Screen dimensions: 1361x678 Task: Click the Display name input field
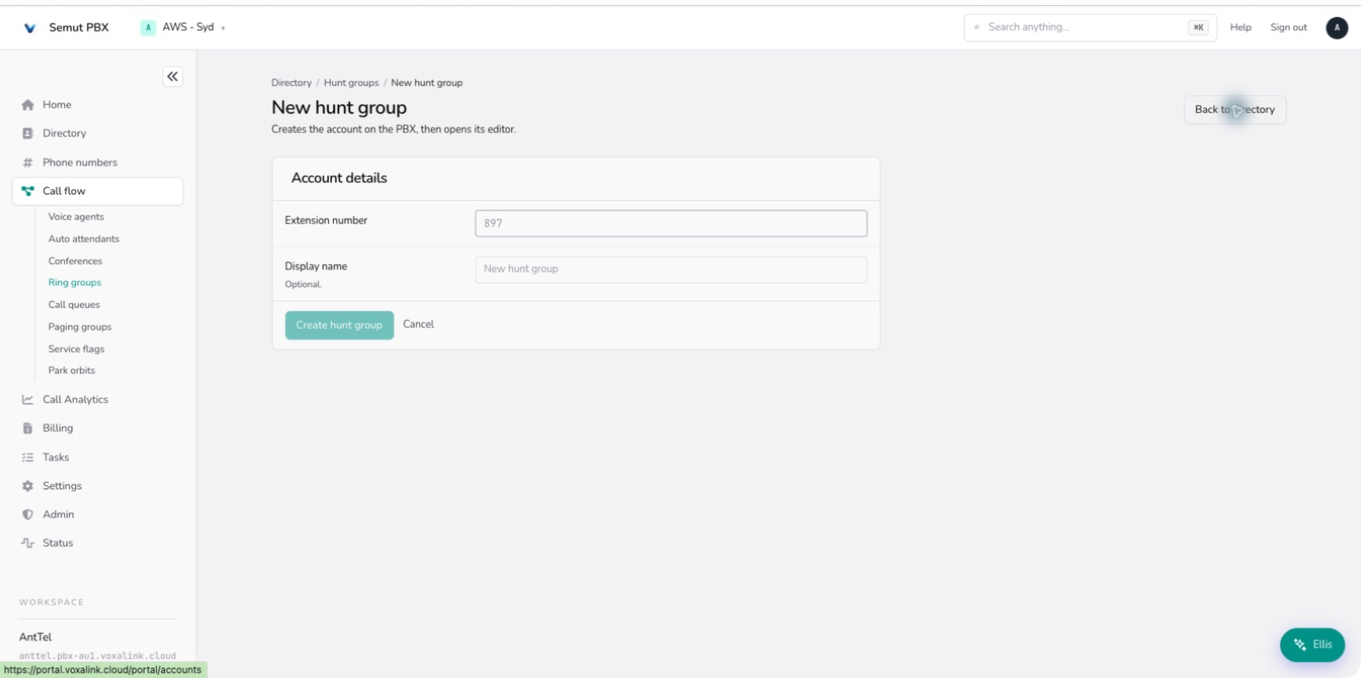(x=671, y=269)
